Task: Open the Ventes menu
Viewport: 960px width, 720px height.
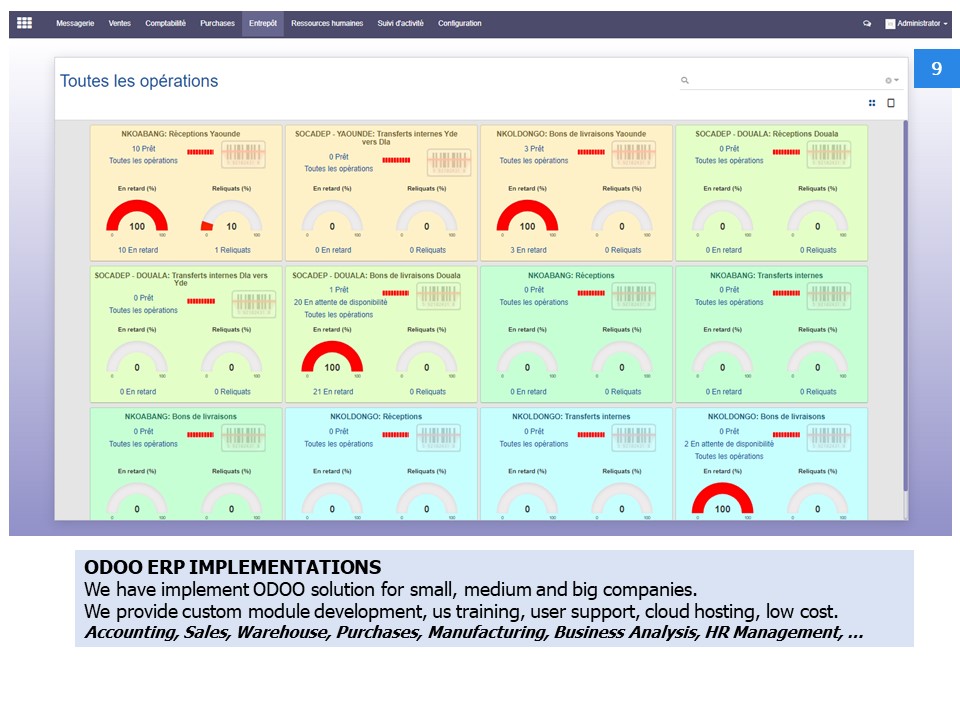Action: coord(119,23)
